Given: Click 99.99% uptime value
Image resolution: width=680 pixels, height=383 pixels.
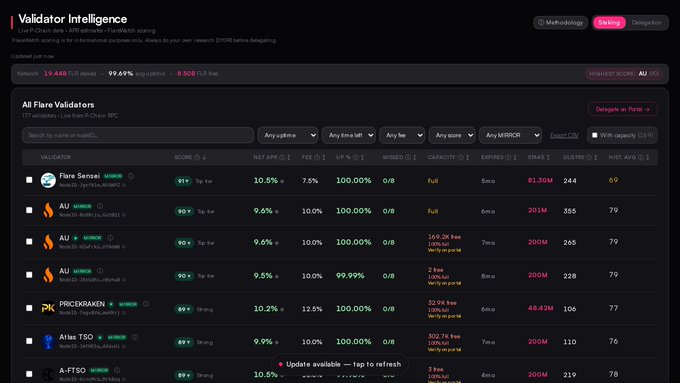Looking at the screenshot, I should coord(350,275).
